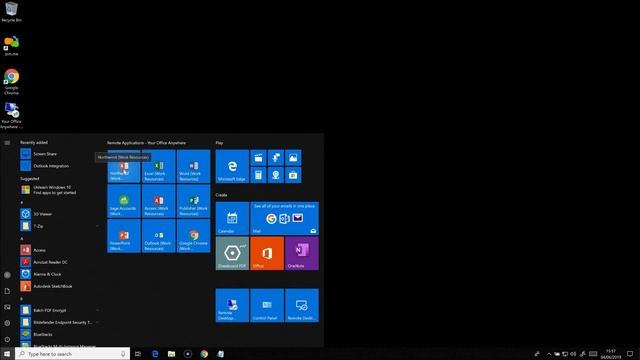
Task: Select the Play tile group heading
Action: pyautogui.click(x=220, y=143)
